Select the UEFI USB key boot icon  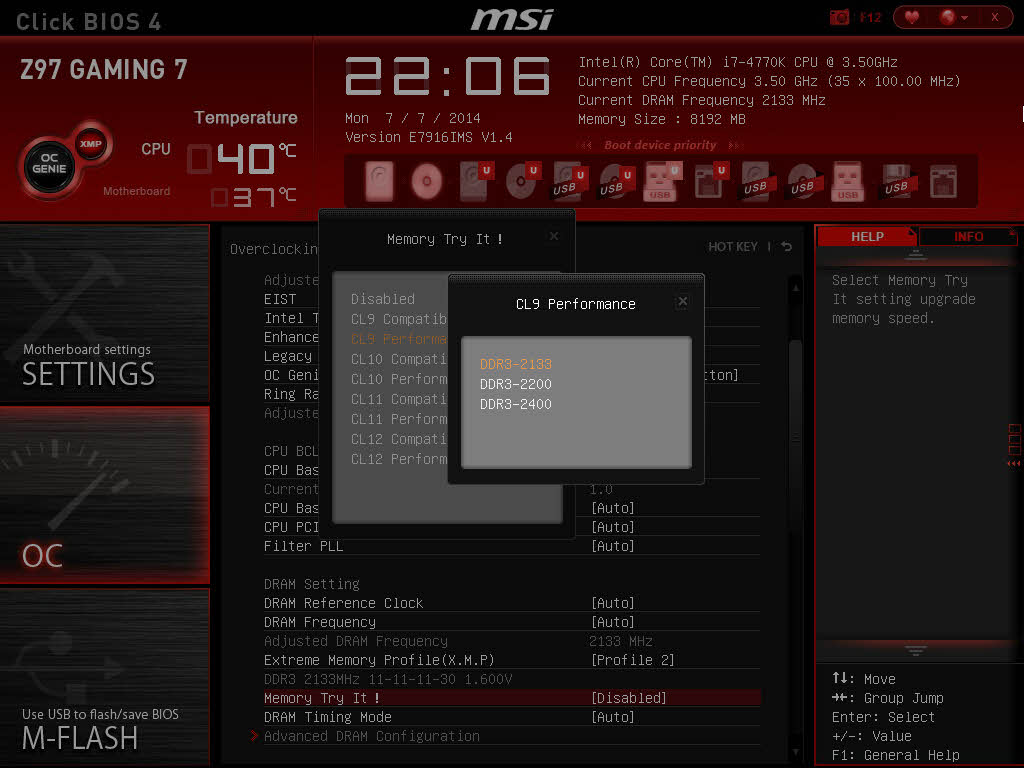(662, 181)
